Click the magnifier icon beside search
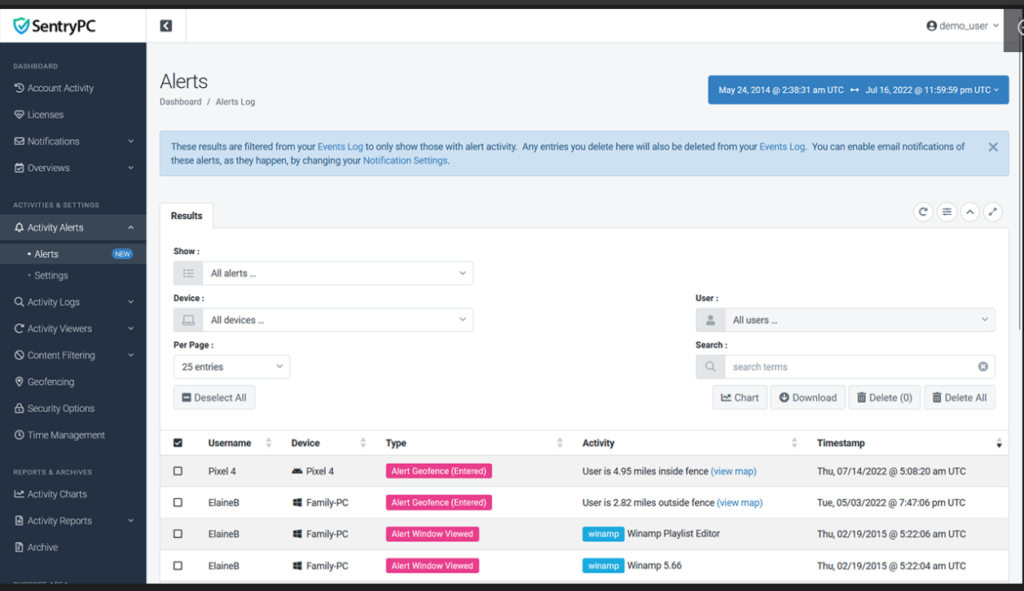The image size is (1024, 591). tap(710, 367)
